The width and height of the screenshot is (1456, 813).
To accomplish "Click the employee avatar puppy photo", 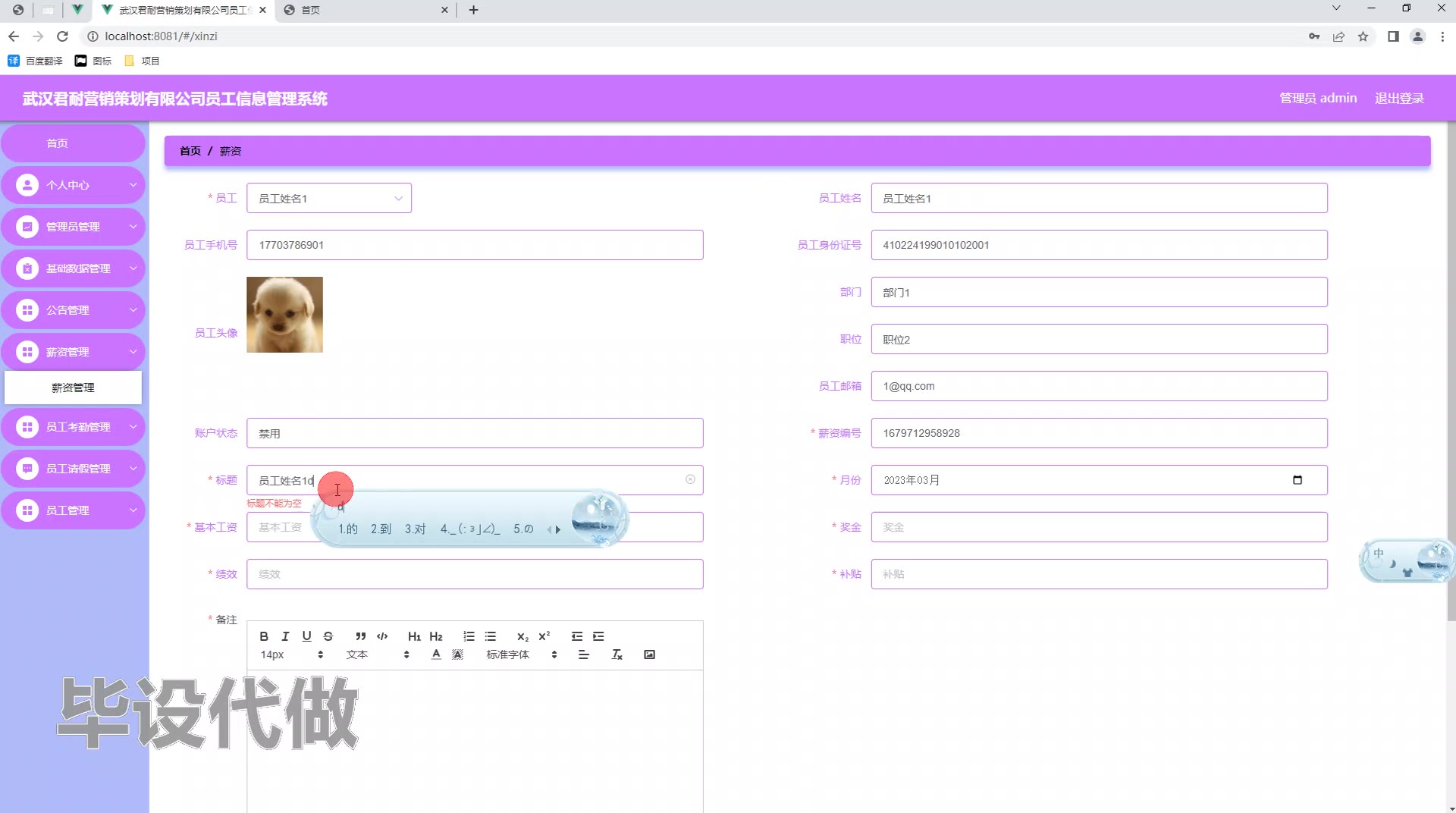I will (284, 315).
